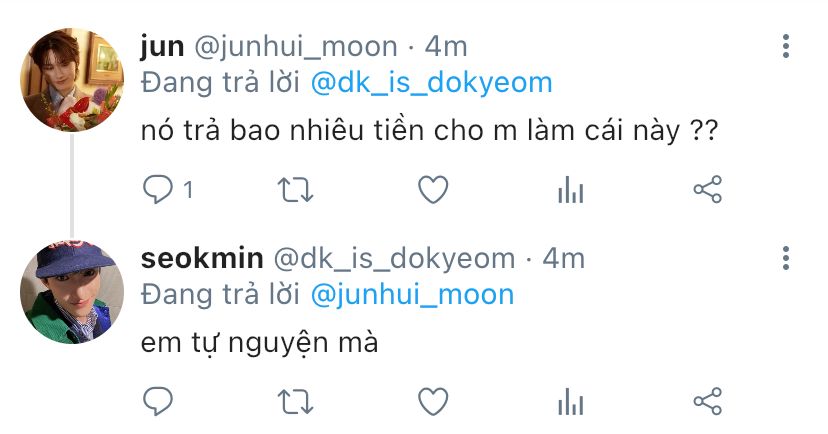This screenshot has width=828, height=434.
Task: Open the tweet text about nhiêu tiền
Action: click(430, 130)
